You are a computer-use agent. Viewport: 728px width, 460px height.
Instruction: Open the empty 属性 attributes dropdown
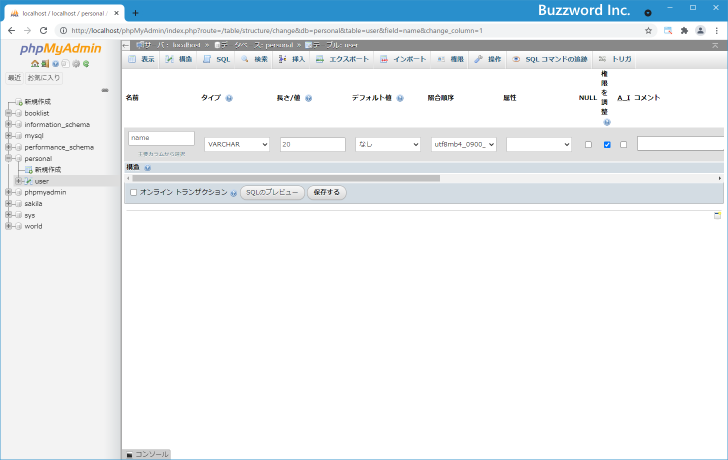[539, 144]
